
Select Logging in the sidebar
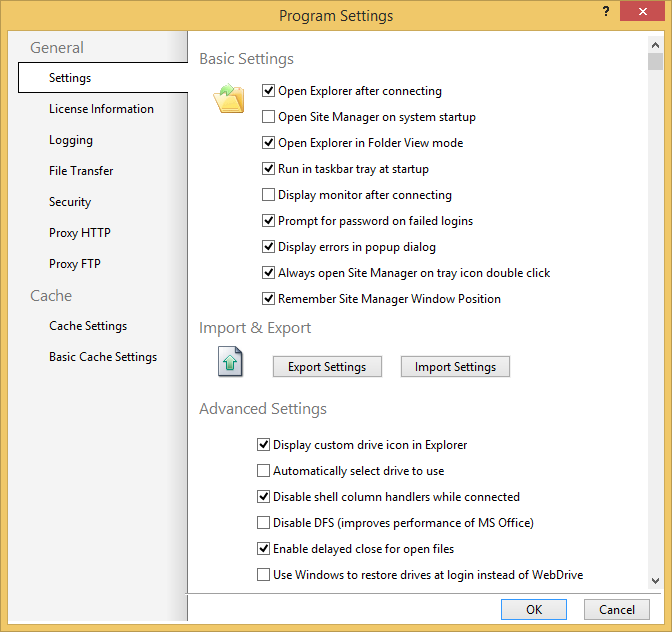point(71,140)
